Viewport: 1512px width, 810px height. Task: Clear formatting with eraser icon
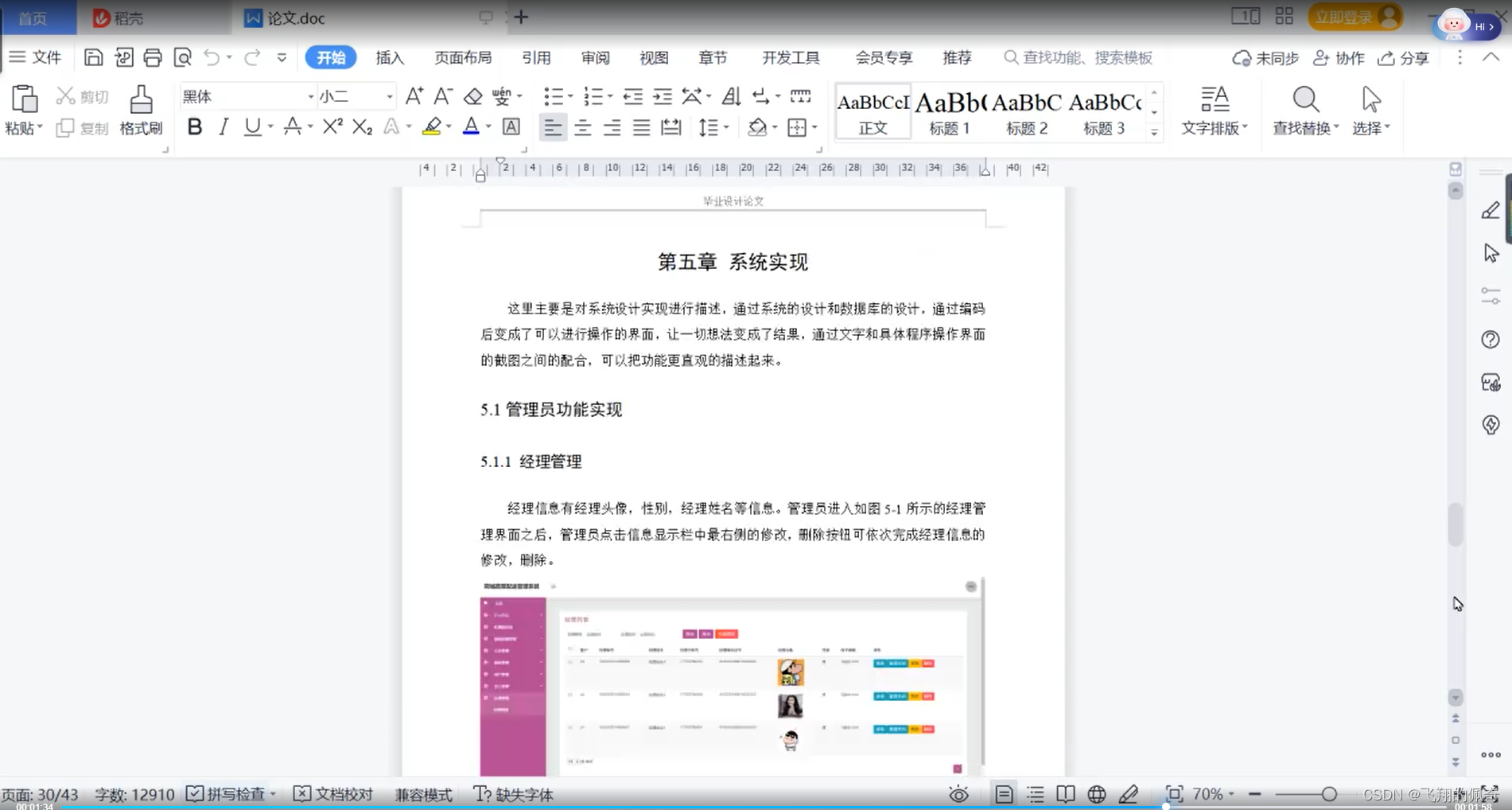tap(472, 96)
